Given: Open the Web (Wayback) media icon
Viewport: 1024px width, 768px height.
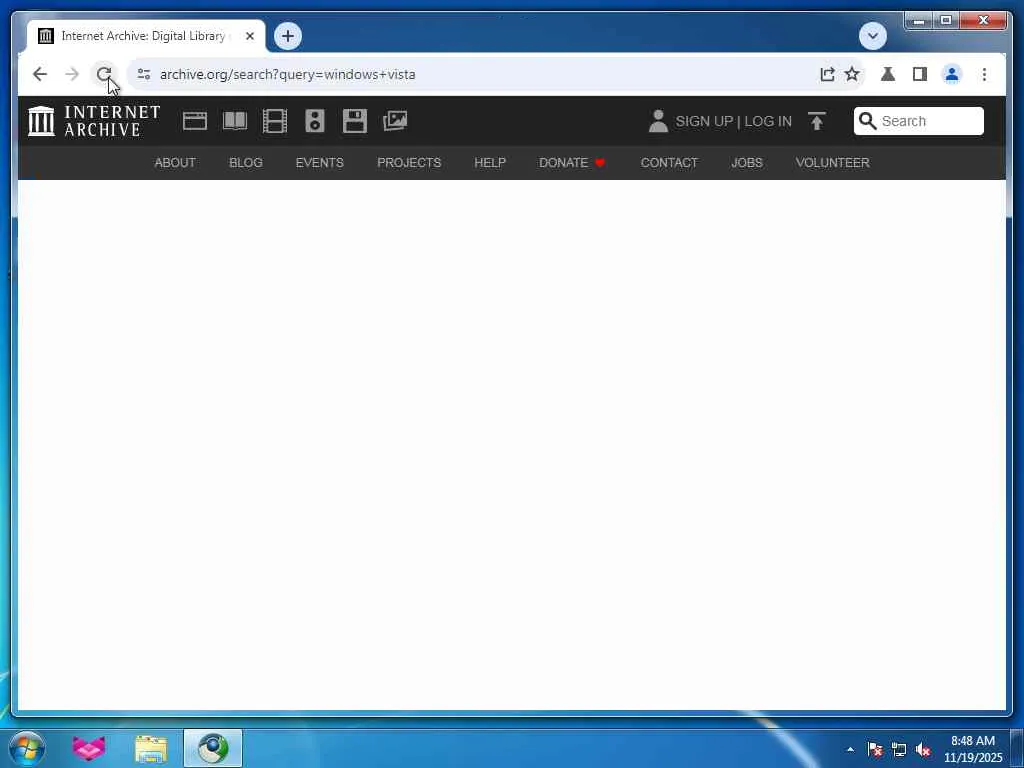Looking at the screenshot, I should (195, 121).
